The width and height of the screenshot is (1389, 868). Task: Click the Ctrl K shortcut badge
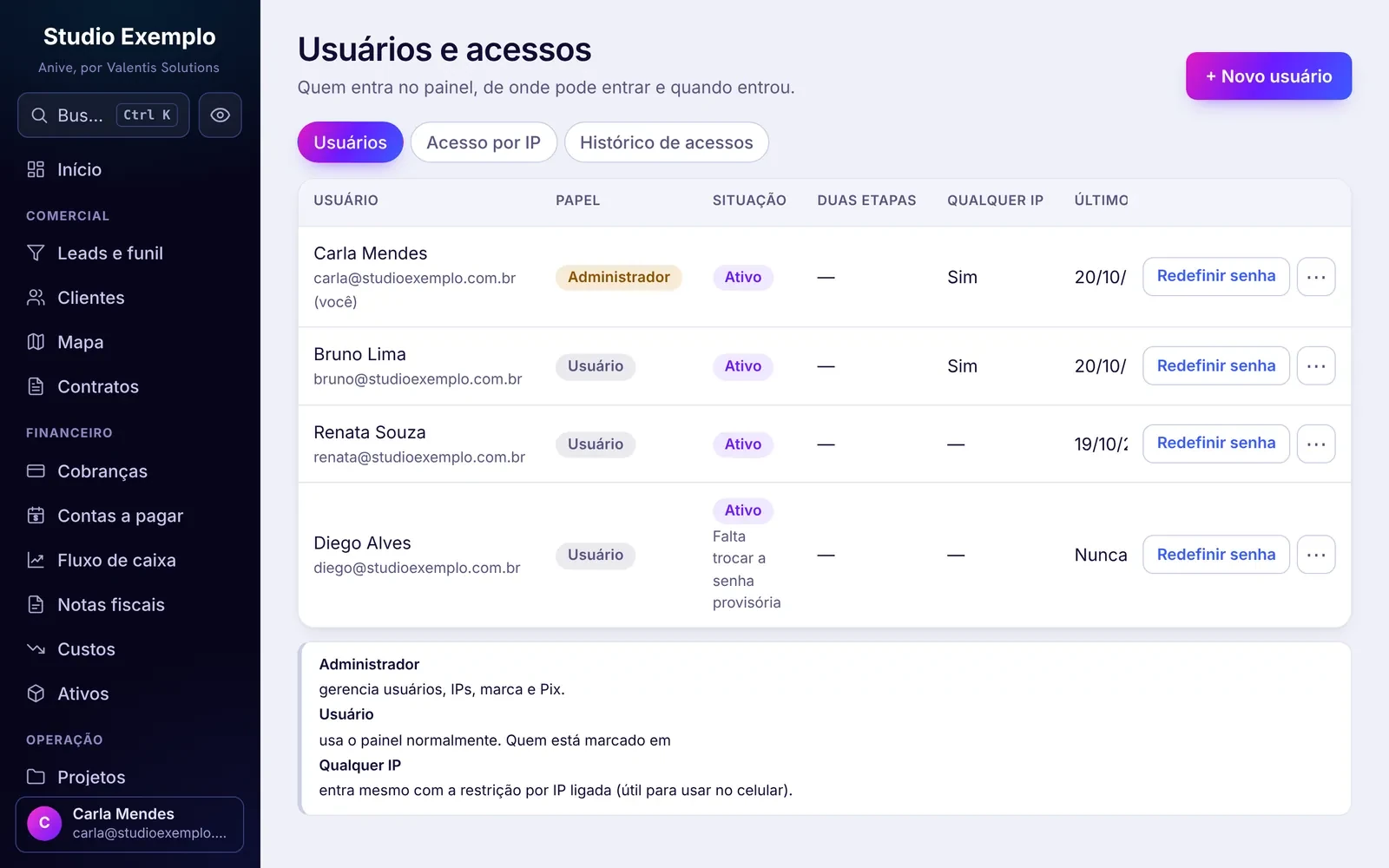point(147,115)
